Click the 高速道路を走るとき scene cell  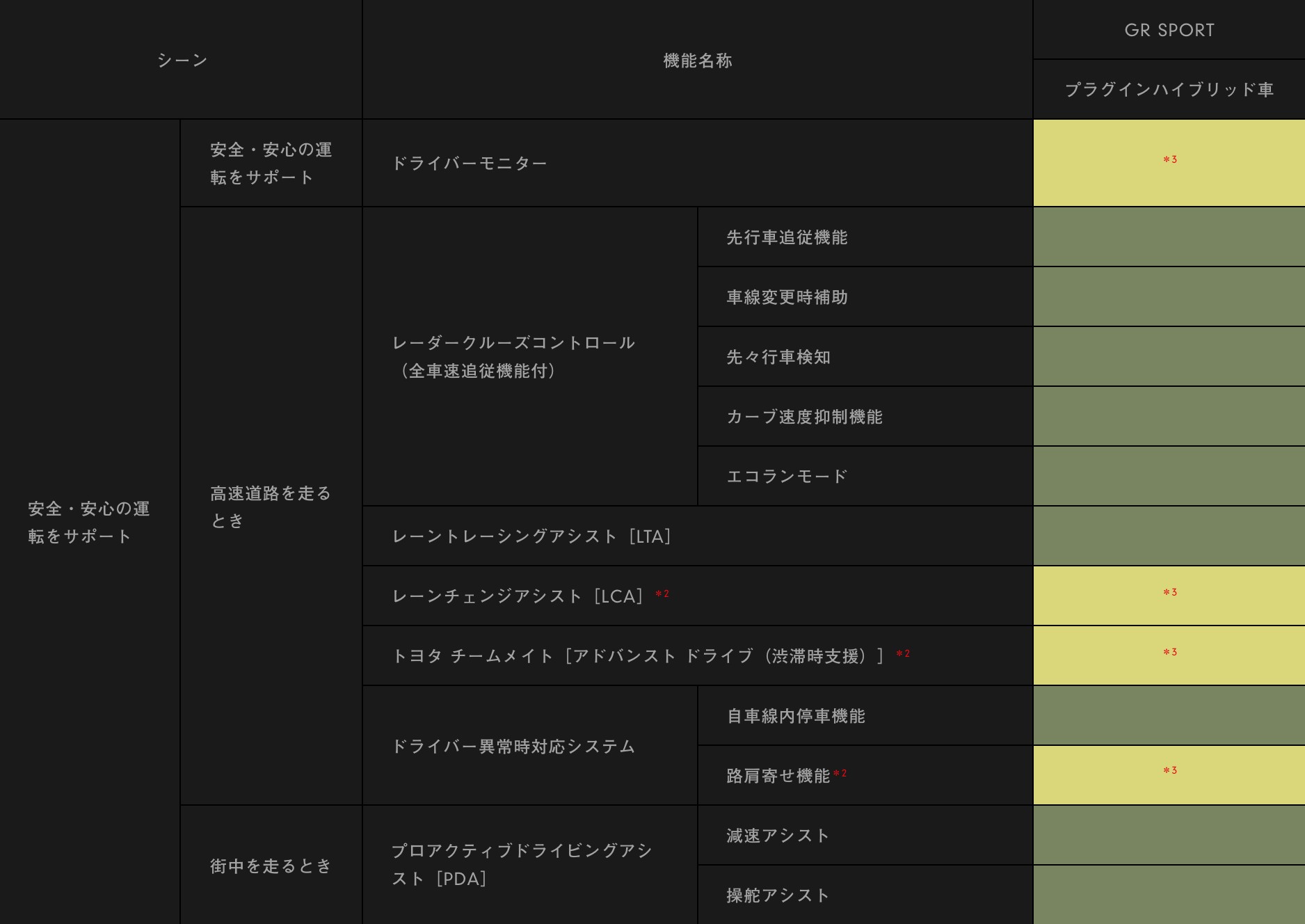tap(271, 507)
